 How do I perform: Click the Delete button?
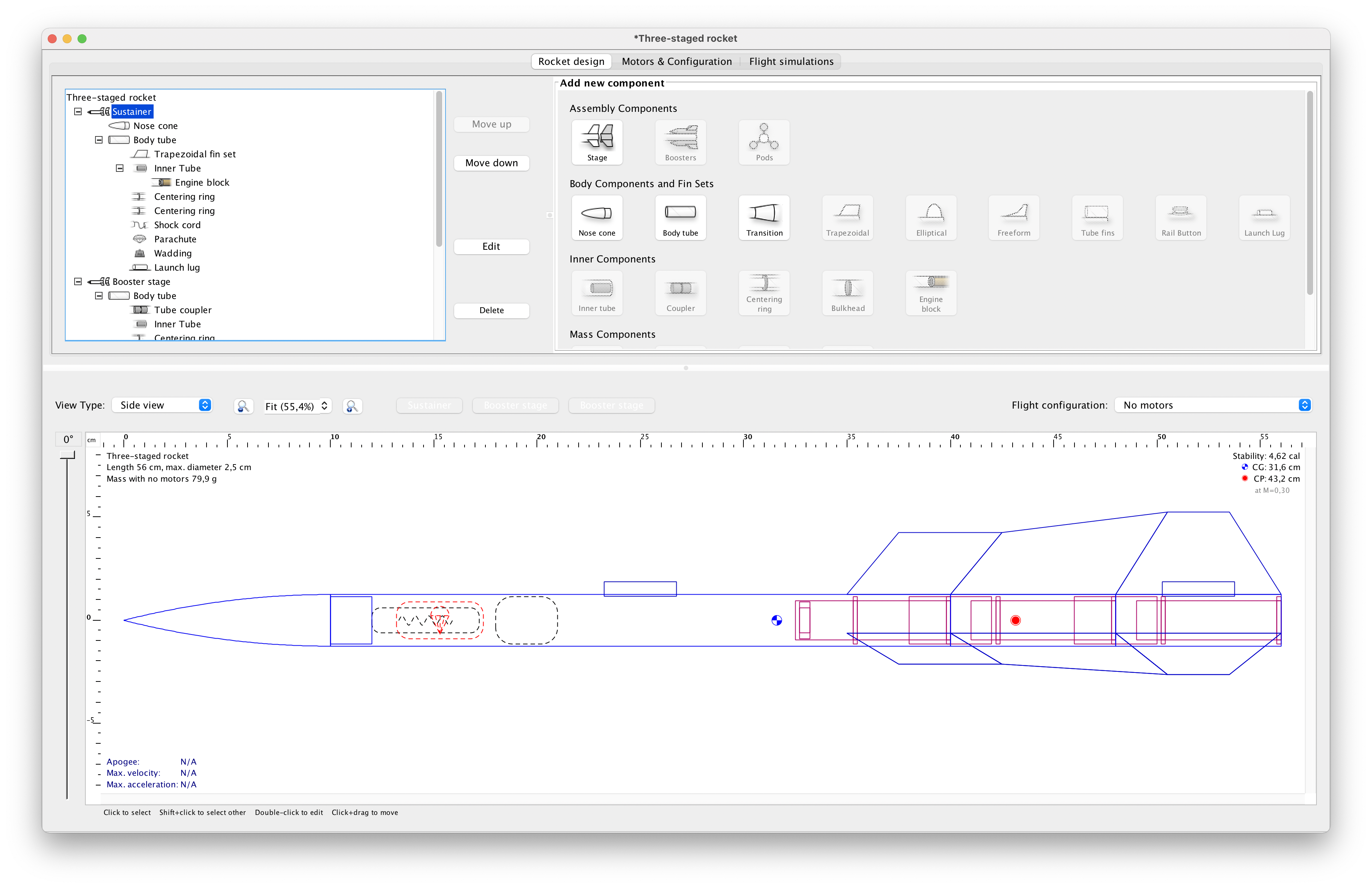491,310
